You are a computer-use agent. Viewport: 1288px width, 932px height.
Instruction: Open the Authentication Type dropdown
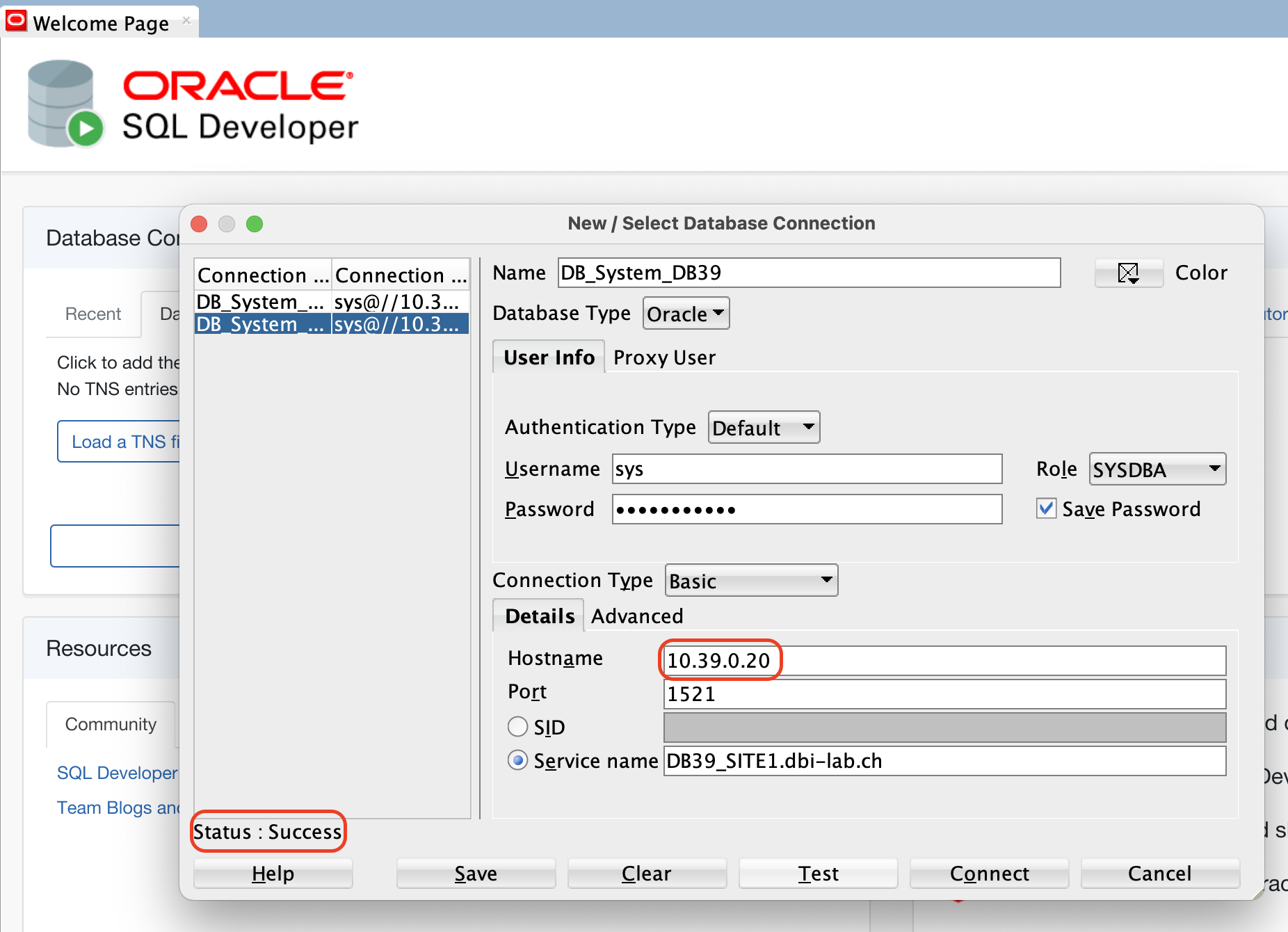[764, 427]
